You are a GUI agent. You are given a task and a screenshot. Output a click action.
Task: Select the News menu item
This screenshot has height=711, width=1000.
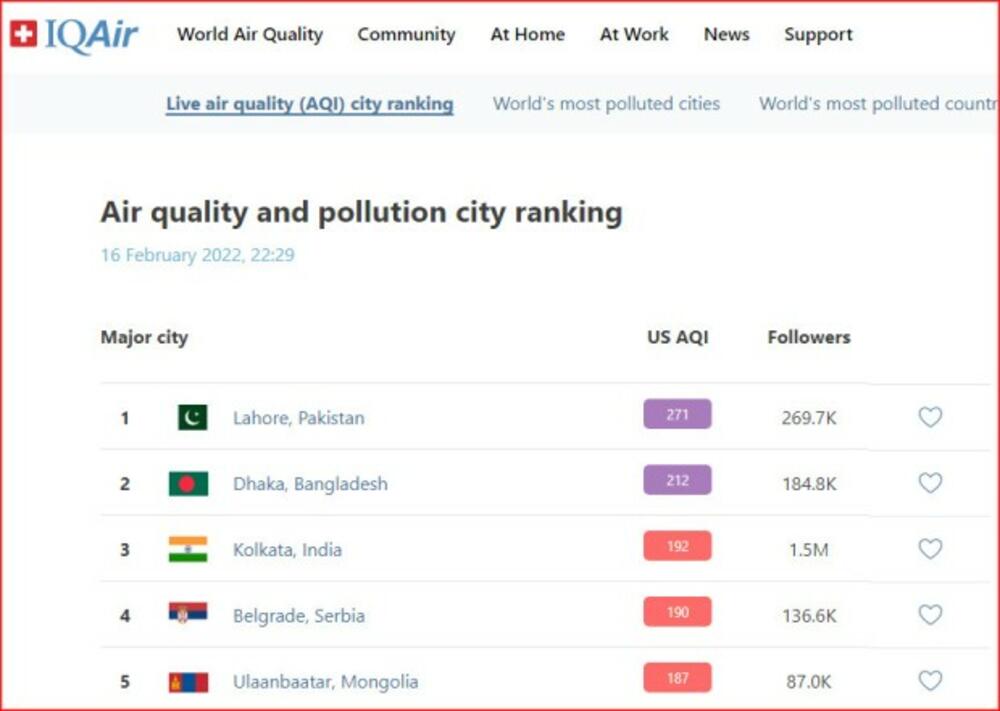point(726,34)
